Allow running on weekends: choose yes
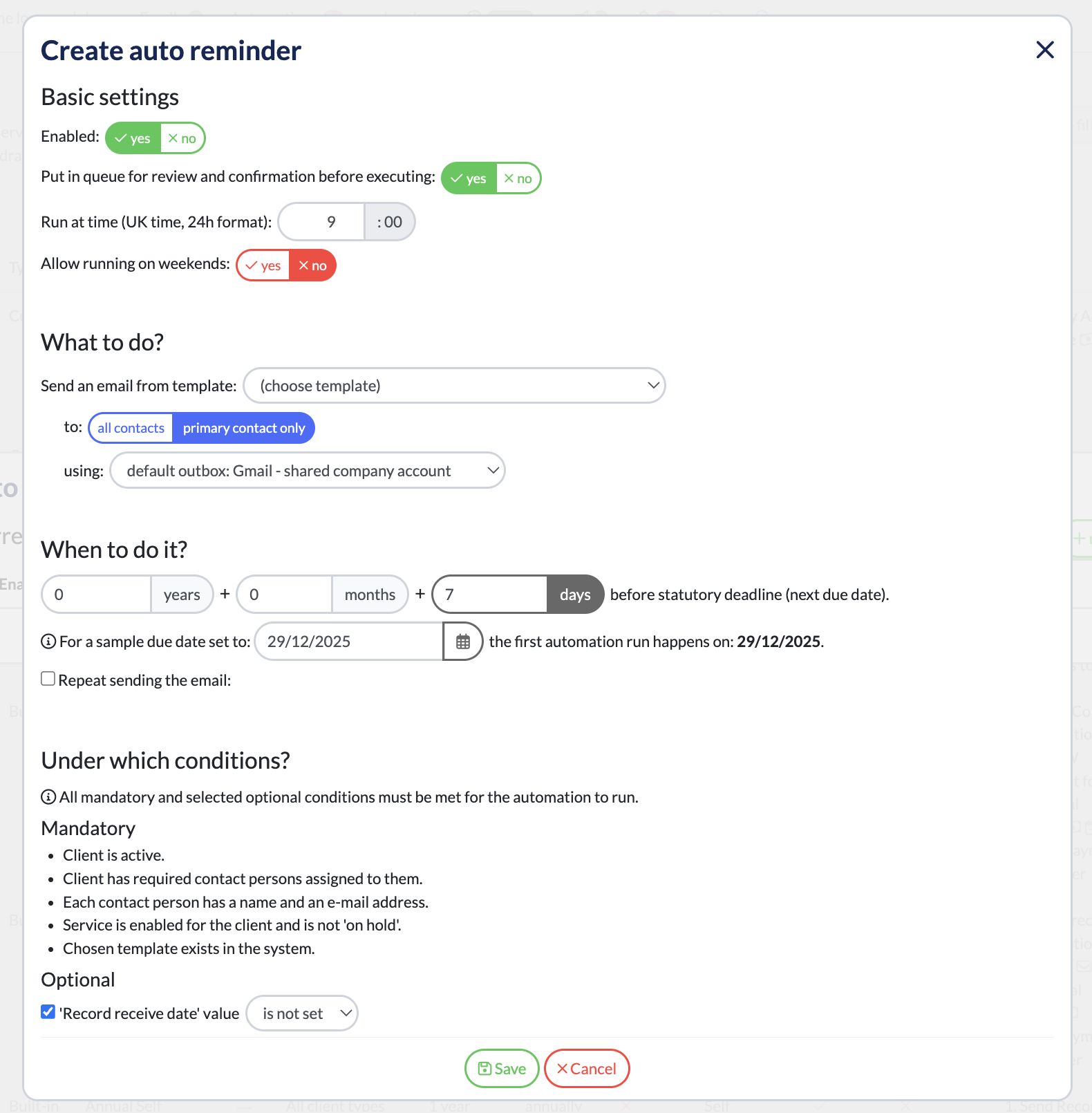Image resolution: width=1092 pixels, height=1113 pixels. point(263,266)
